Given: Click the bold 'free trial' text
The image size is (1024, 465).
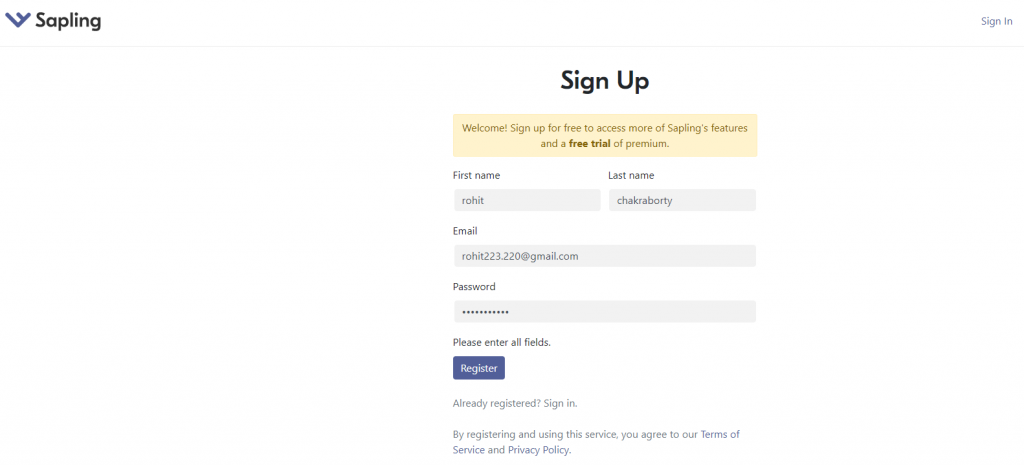Looking at the screenshot, I should [589, 143].
